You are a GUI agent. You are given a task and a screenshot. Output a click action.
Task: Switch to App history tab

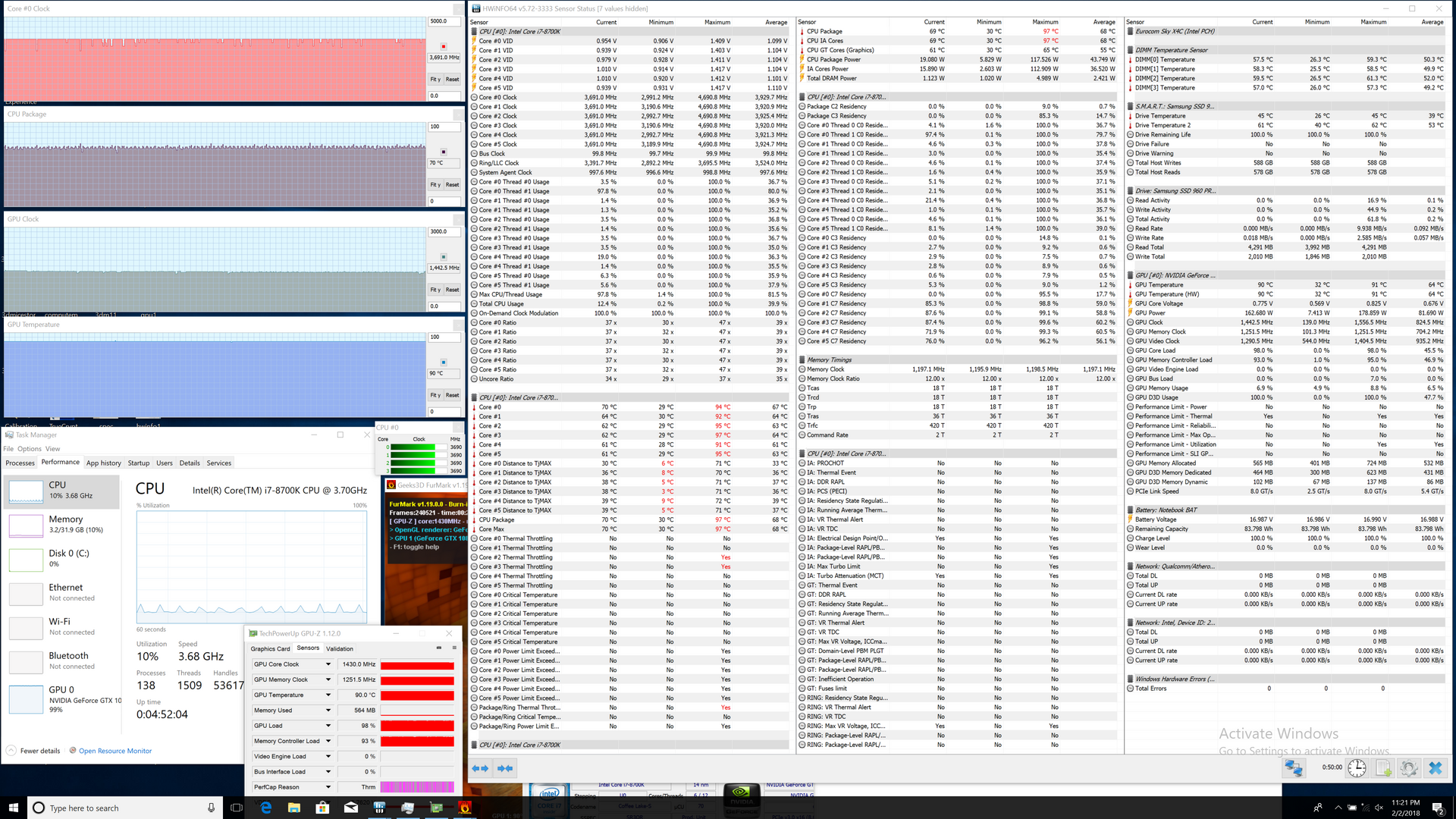[x=103, y=463]
